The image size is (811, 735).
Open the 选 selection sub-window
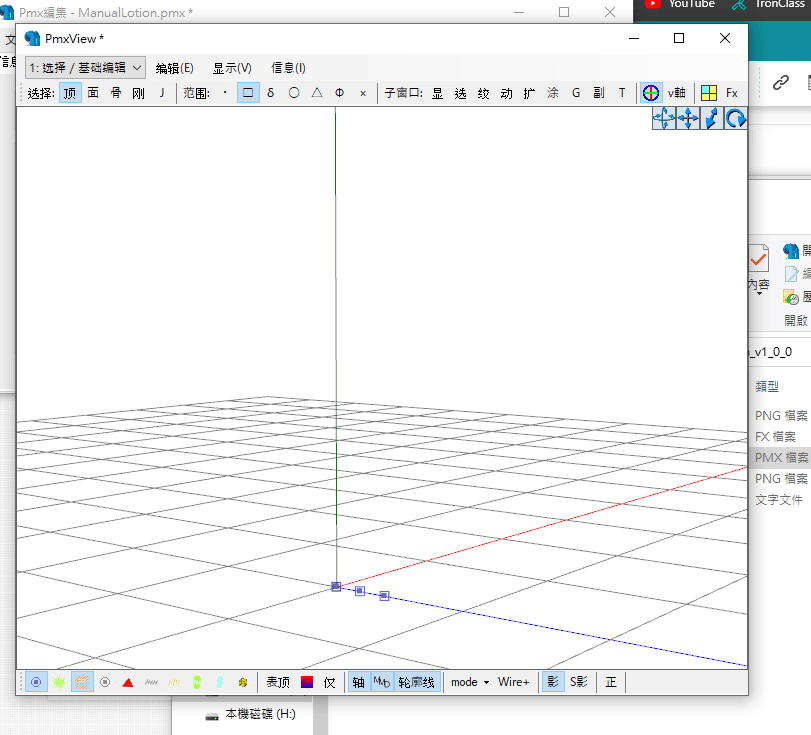click(x=460, y=93)
